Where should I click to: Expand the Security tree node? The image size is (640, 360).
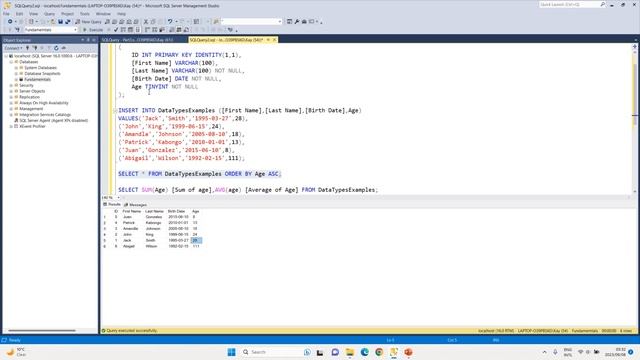point(11,86)
